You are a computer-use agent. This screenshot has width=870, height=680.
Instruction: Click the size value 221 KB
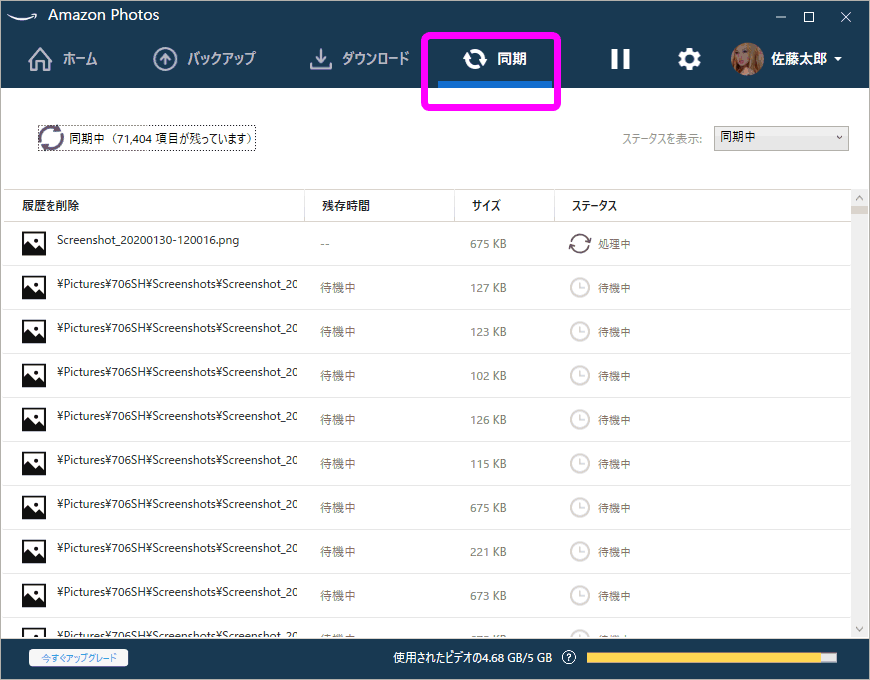(x=488, y=552)
